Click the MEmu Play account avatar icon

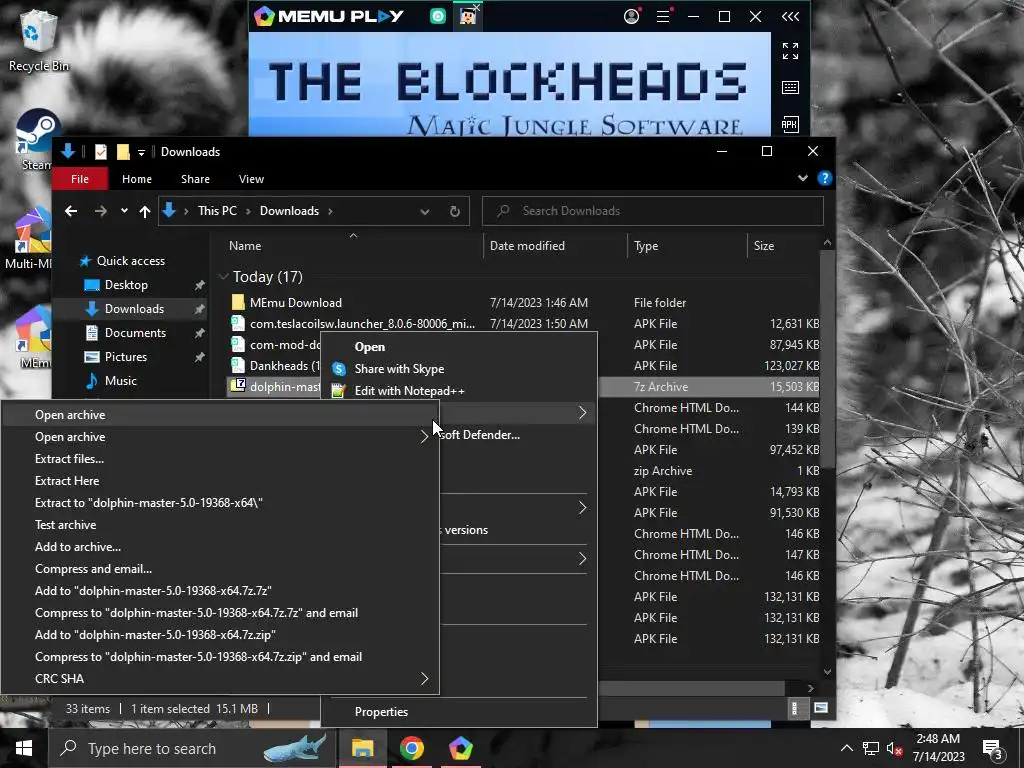click(632, 16)
